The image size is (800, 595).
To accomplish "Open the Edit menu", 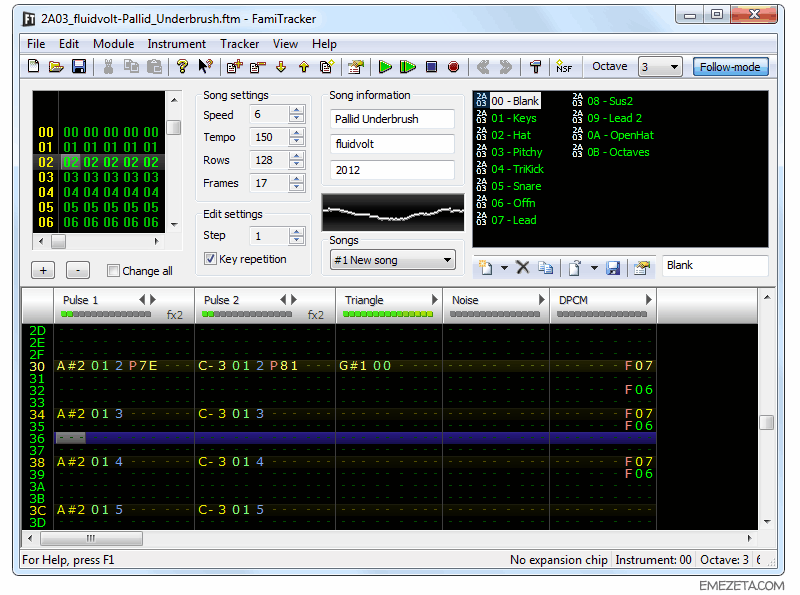I will point(69,44).
